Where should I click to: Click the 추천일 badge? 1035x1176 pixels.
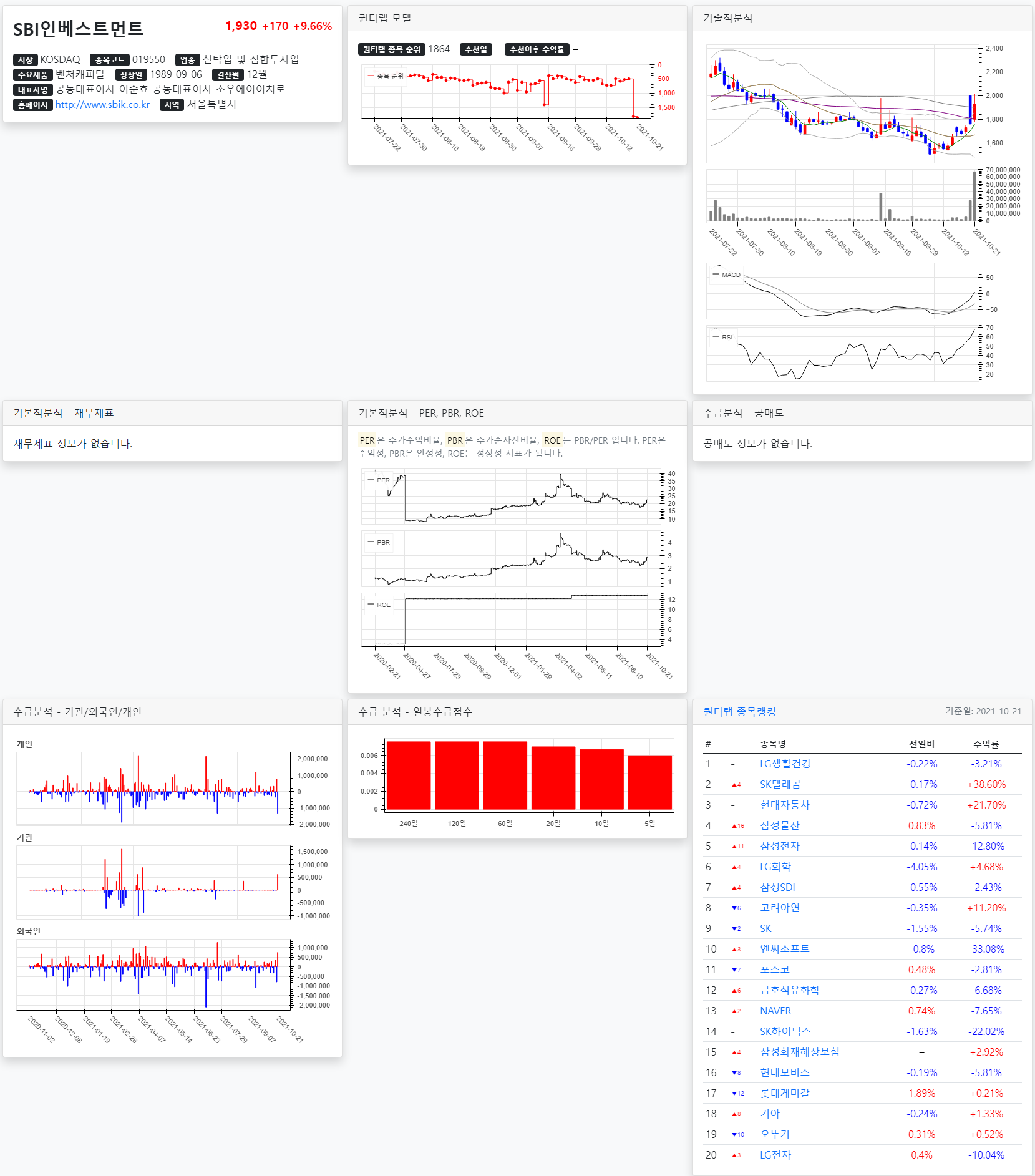[x=476, y=49]
